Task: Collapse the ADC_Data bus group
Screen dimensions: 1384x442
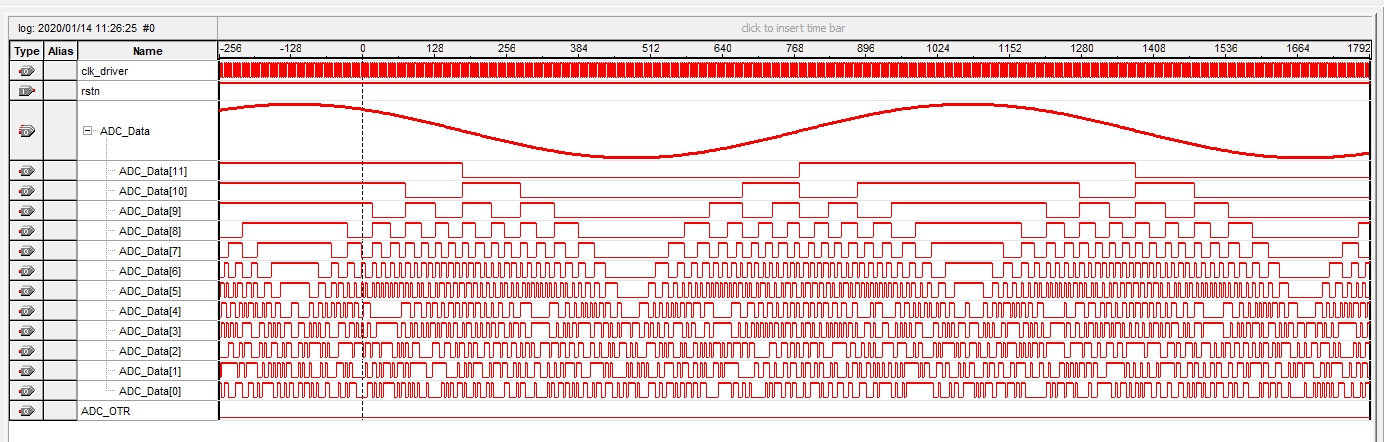Action: pyautogui.click(x=88, y=131)
